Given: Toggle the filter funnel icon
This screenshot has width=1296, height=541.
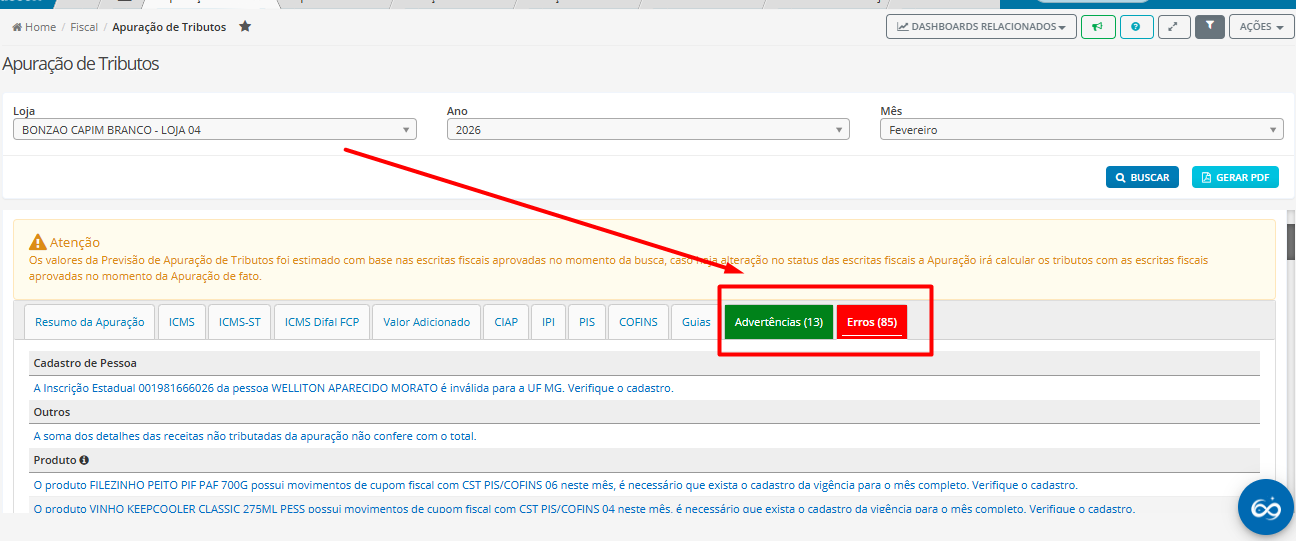Looking at the screenshot, I should (x=1210, y=27).
